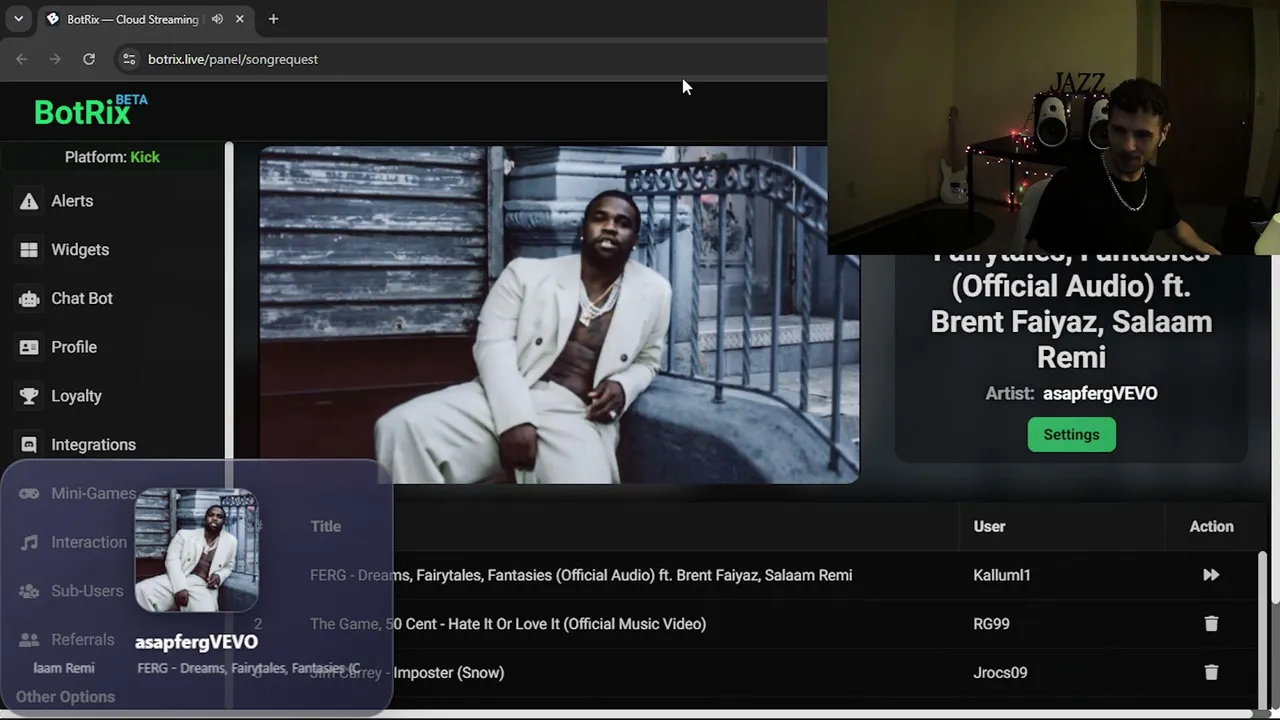Screen dimensions: 1280x720
Task: Open the Alerts warning icon in sidebar
Action: [x=29, y=201]
